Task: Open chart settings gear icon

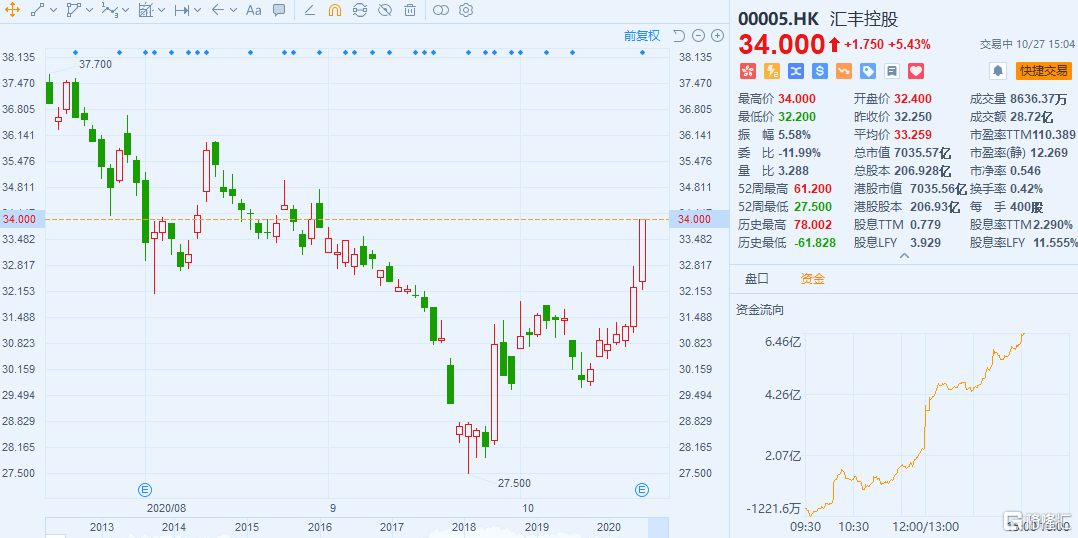Action: pos(466,10)
